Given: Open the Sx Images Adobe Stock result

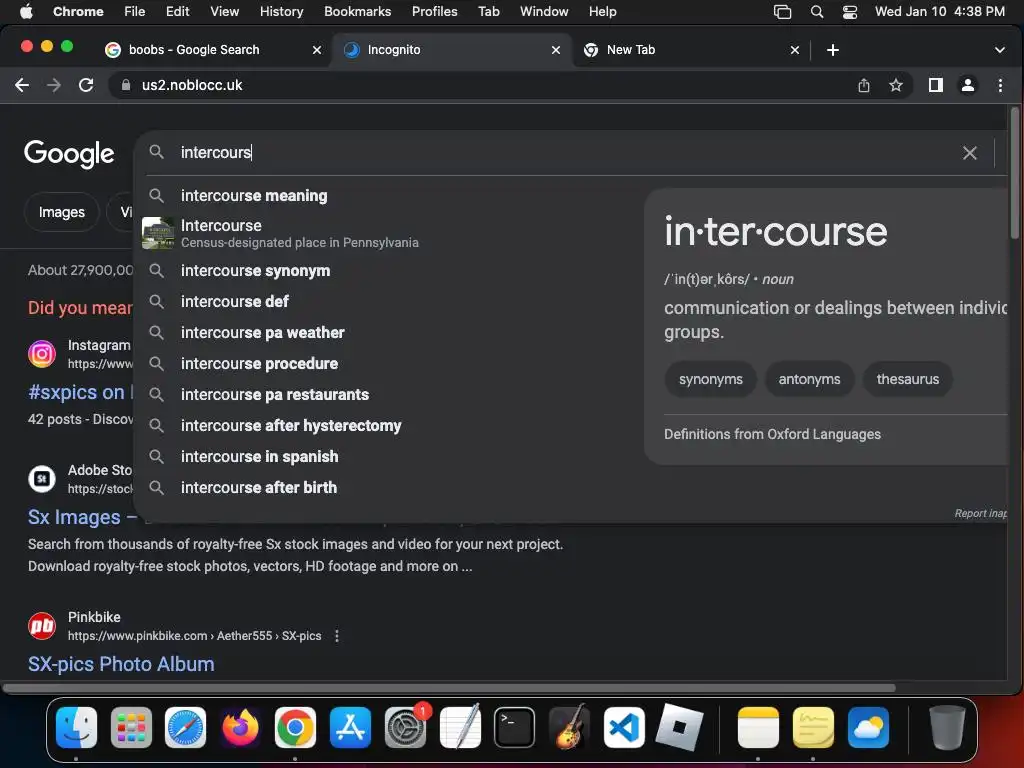Looking at the screenshot, I should pos(82,517).
